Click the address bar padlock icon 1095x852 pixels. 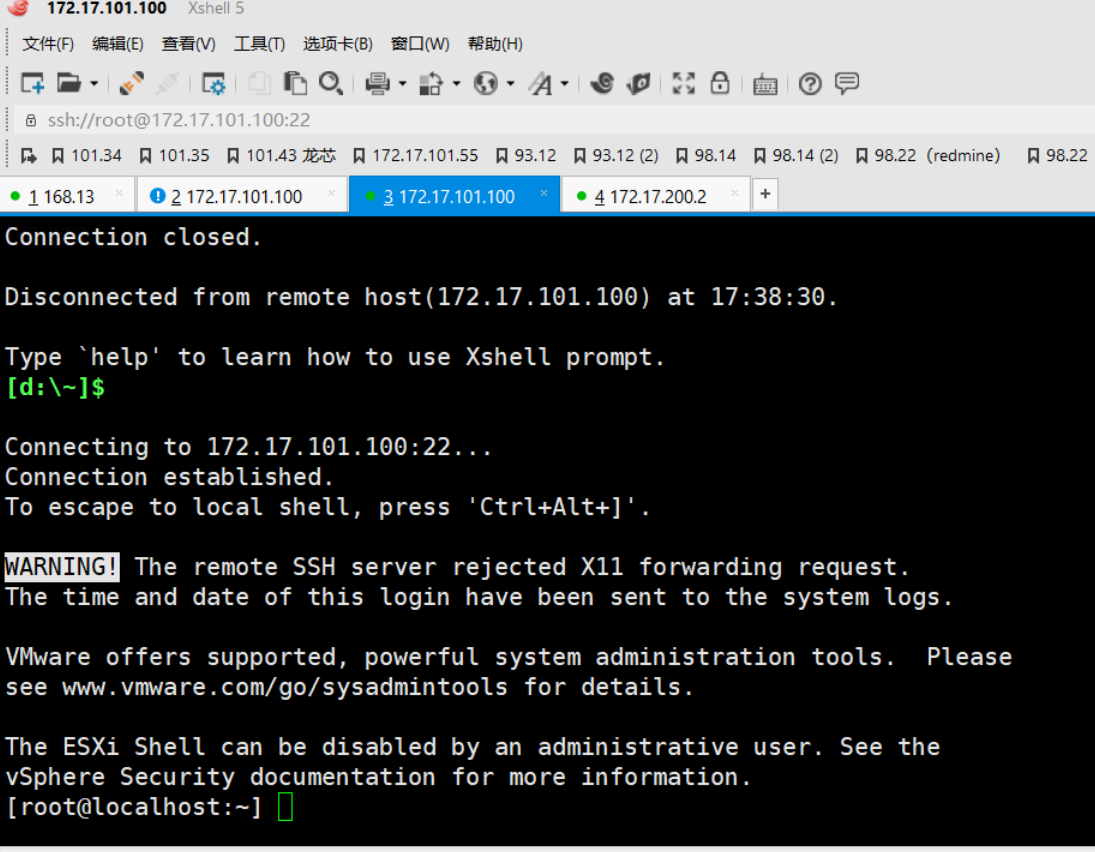[31, 121]
